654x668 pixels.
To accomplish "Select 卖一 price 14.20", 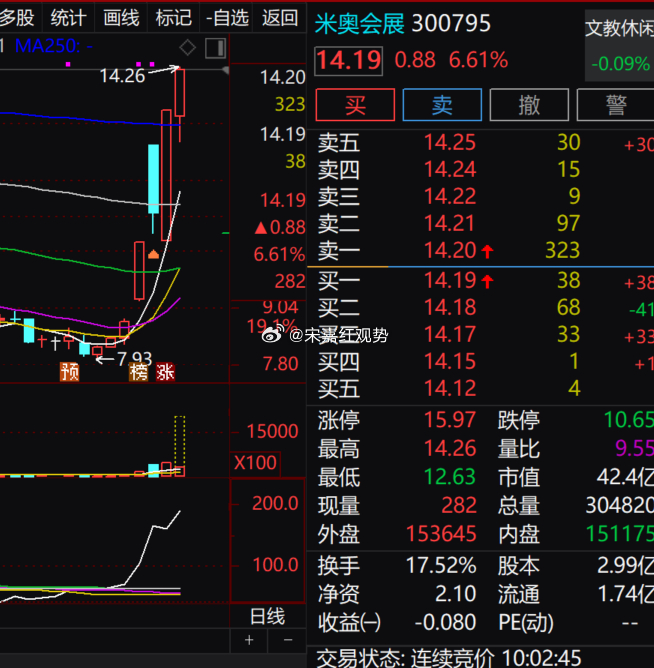I will 449,250.
